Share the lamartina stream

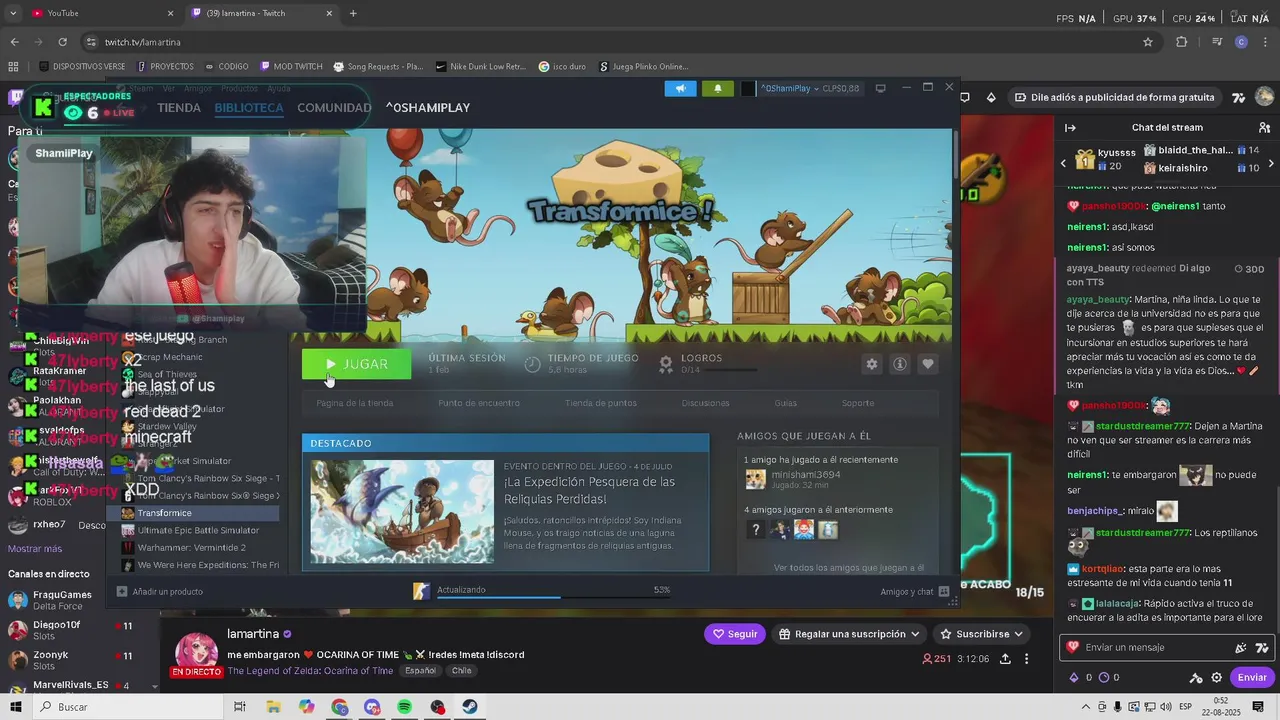[x=1005, y=659]
